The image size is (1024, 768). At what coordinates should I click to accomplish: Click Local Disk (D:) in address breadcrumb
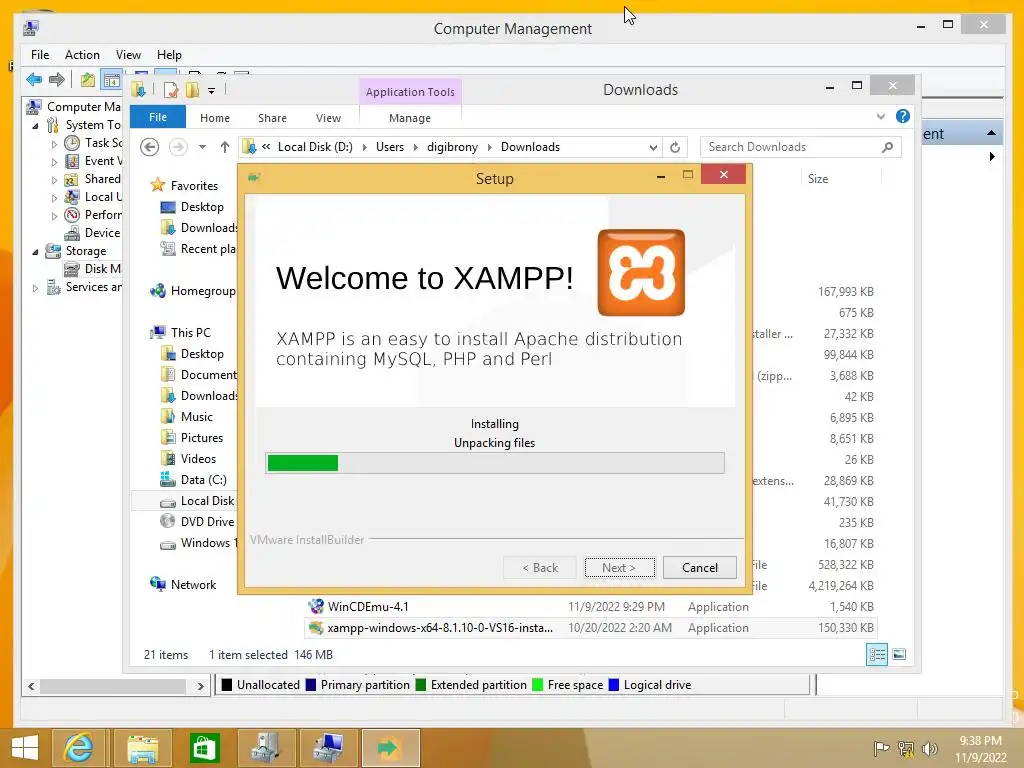click(x=315, y=147)
